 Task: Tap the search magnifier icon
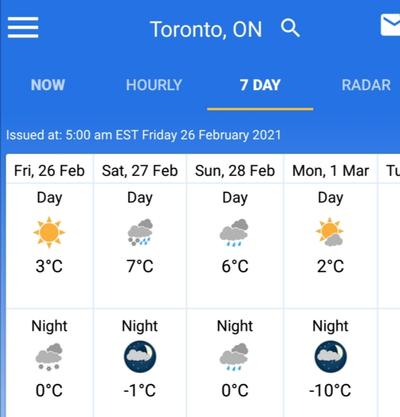pyautogui.click(x=290, y=28)
